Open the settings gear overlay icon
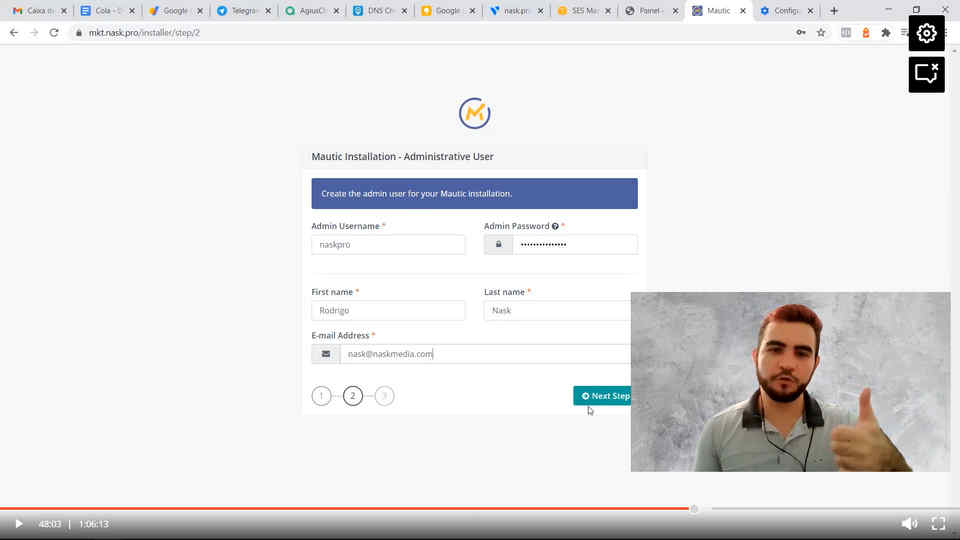 coord(926,33)
